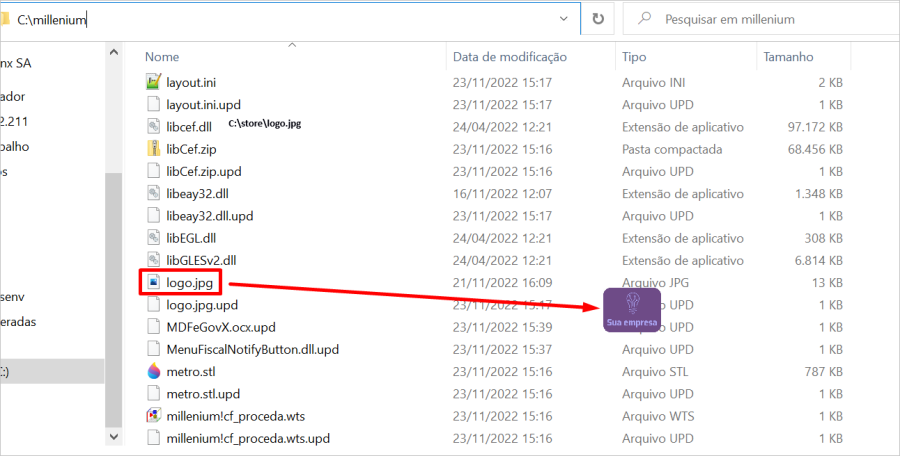Click the navigation pane scrollbar thumb

[114, 300]
